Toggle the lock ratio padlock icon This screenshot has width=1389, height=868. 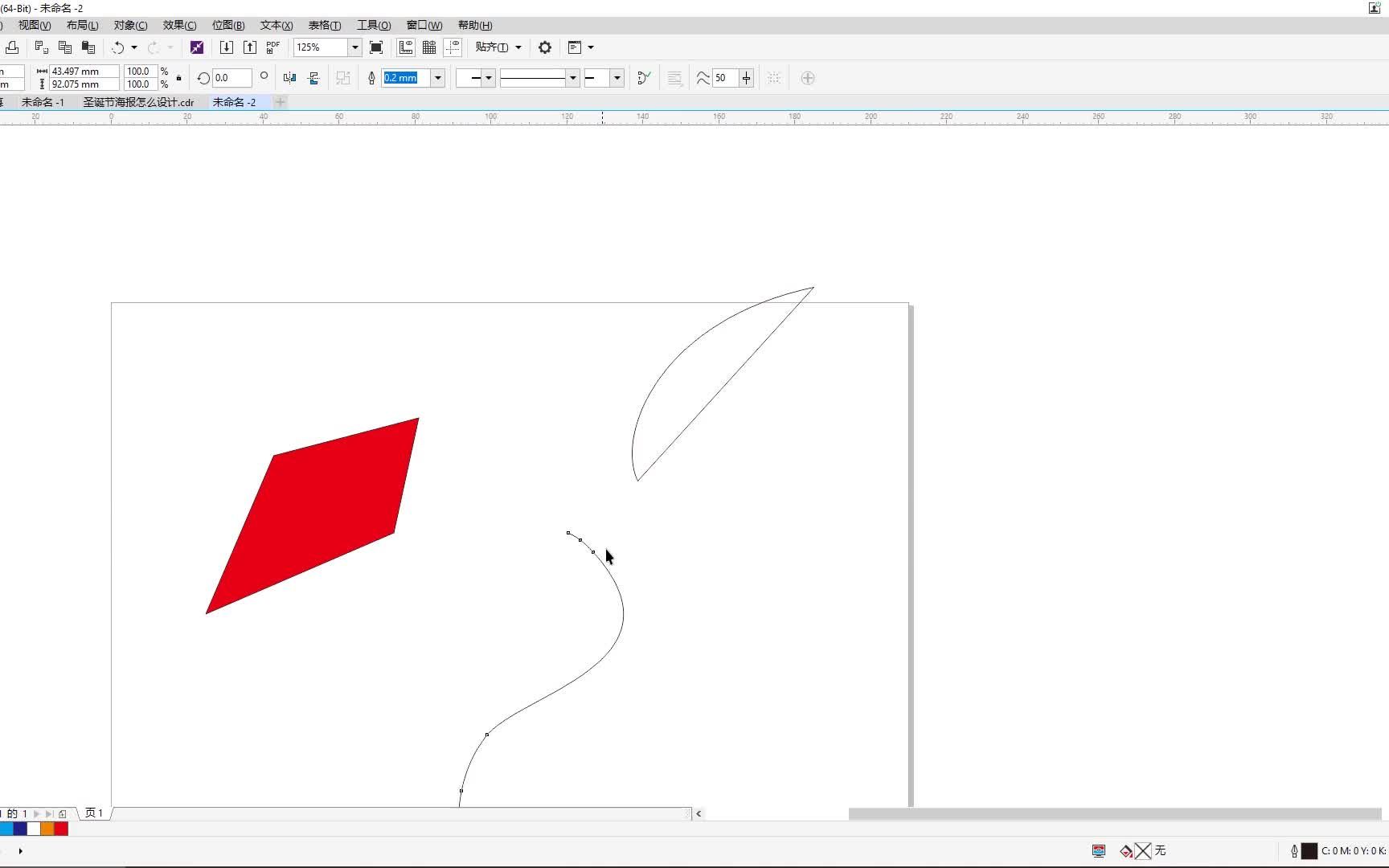[x=178, y=78]
